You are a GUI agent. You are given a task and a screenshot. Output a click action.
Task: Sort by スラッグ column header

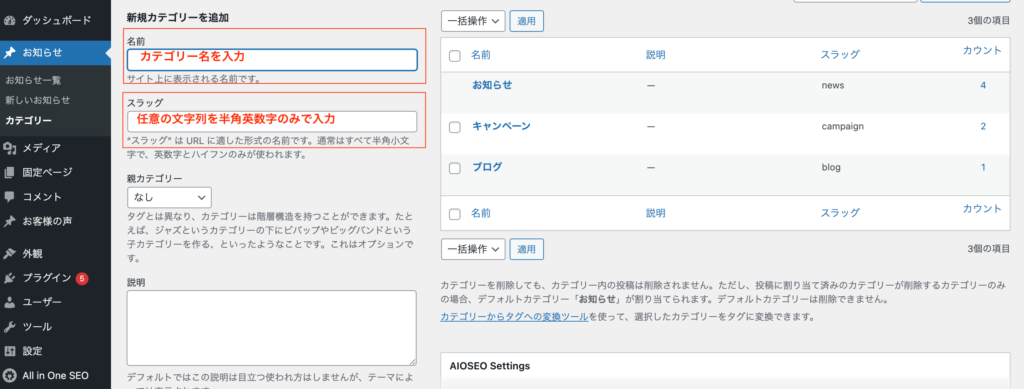840,55
